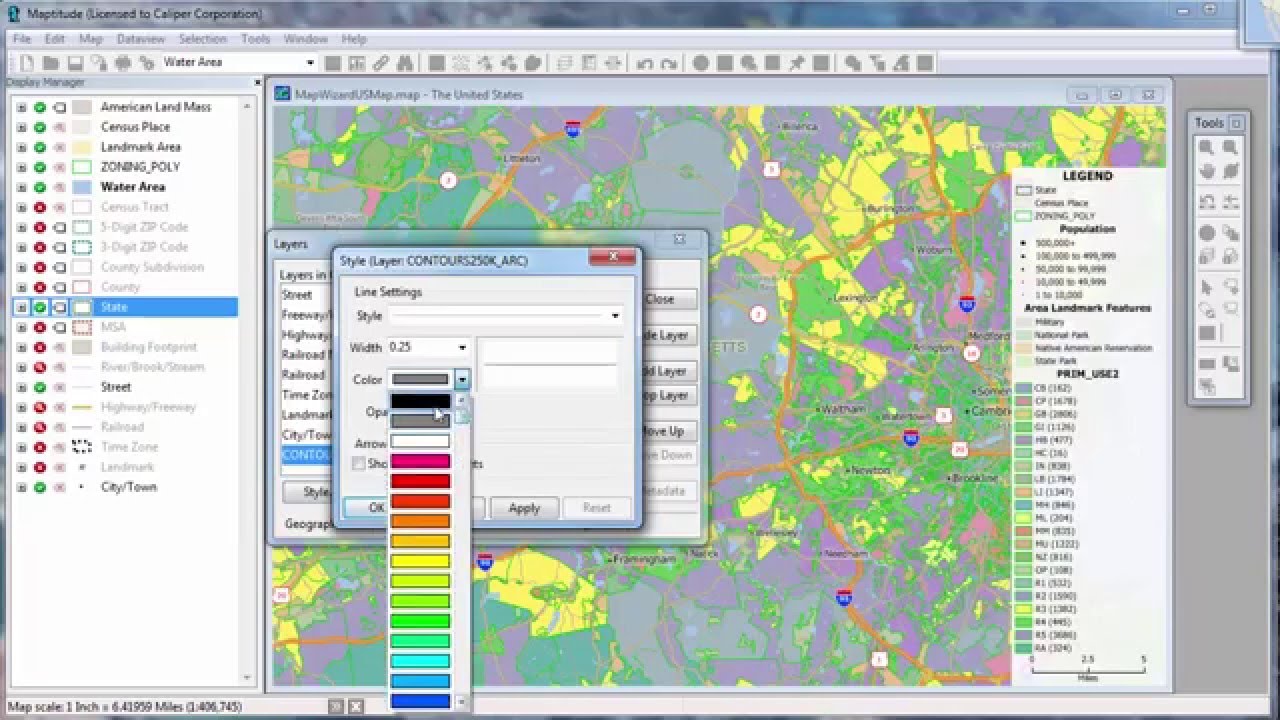The width and height of the screenshot is (1280, 720).
Task: Close the floating Tools panel
Action: 1236,123
